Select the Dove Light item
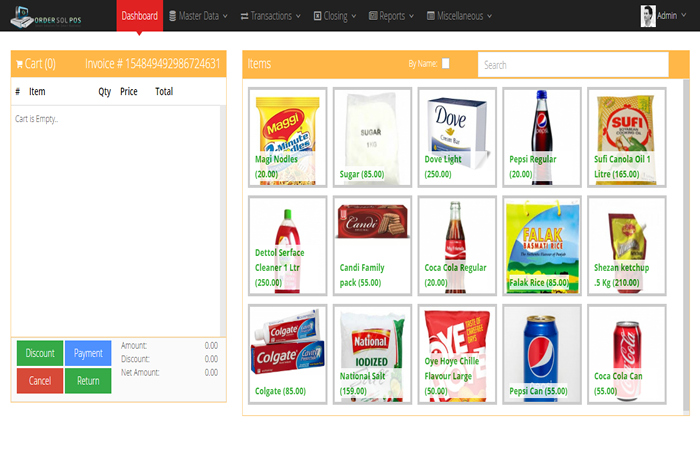The image size is (700, 467). coord(457,137)
